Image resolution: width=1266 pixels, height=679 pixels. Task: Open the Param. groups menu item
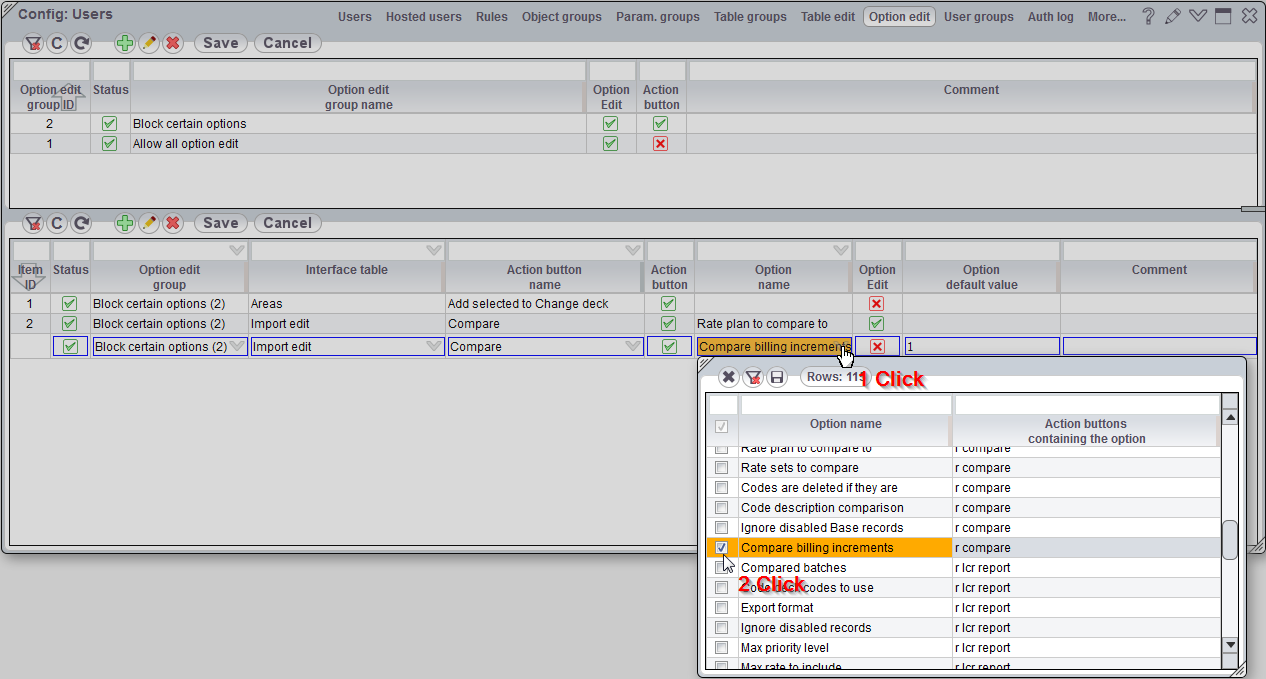pos(657,16)
